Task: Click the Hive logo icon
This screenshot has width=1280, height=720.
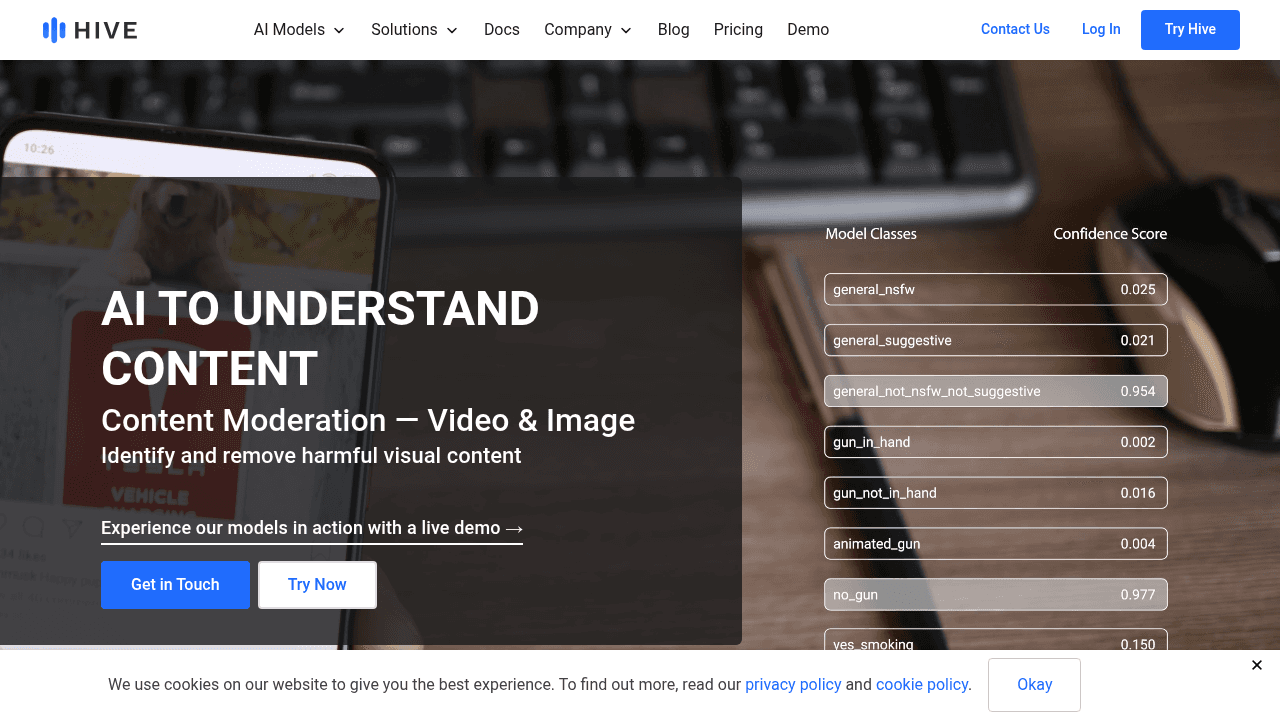Action: [54, 30]
